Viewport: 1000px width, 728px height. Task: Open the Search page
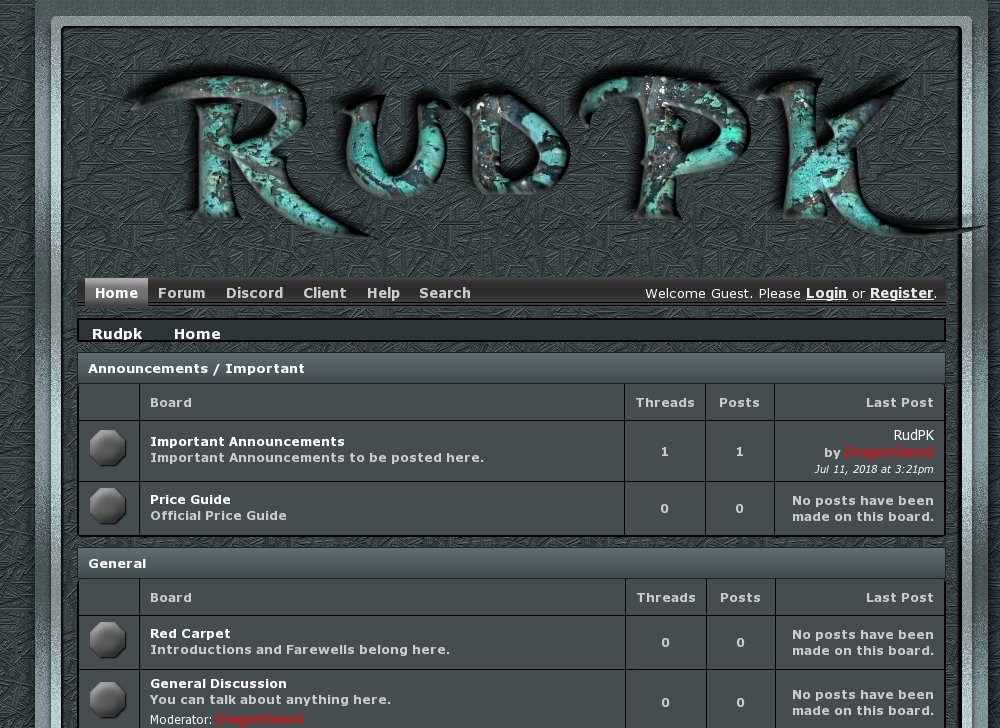coord(444,293)
